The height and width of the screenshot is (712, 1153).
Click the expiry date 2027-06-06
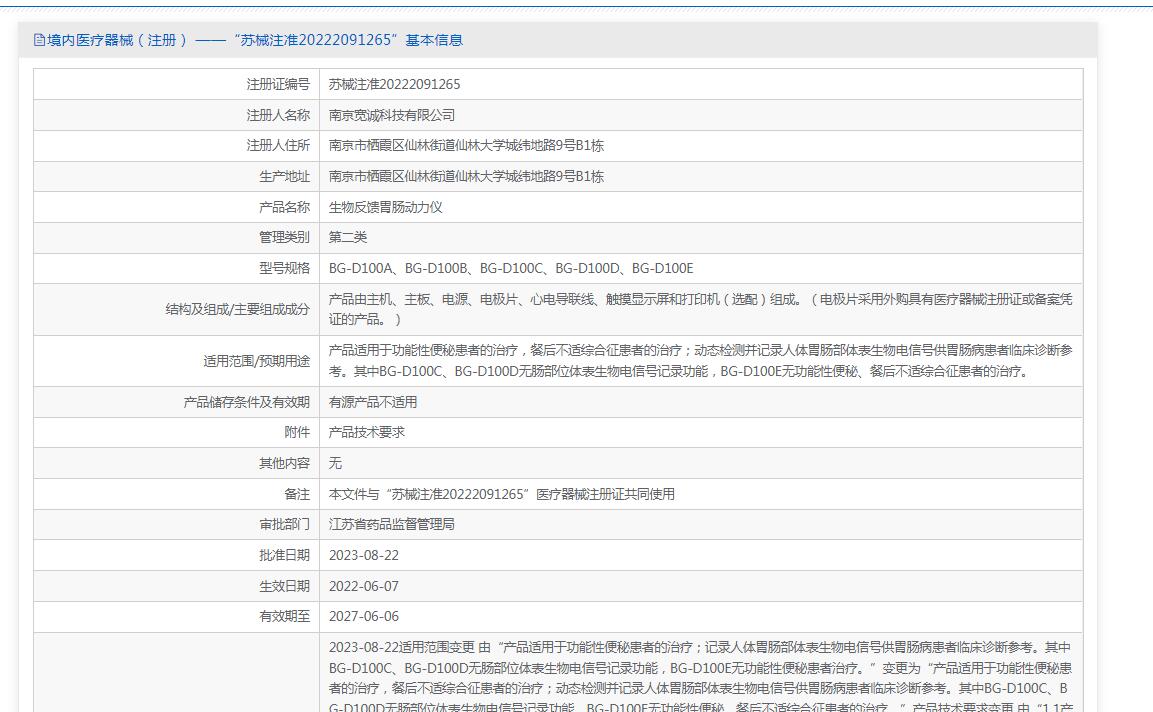point(363,616)
